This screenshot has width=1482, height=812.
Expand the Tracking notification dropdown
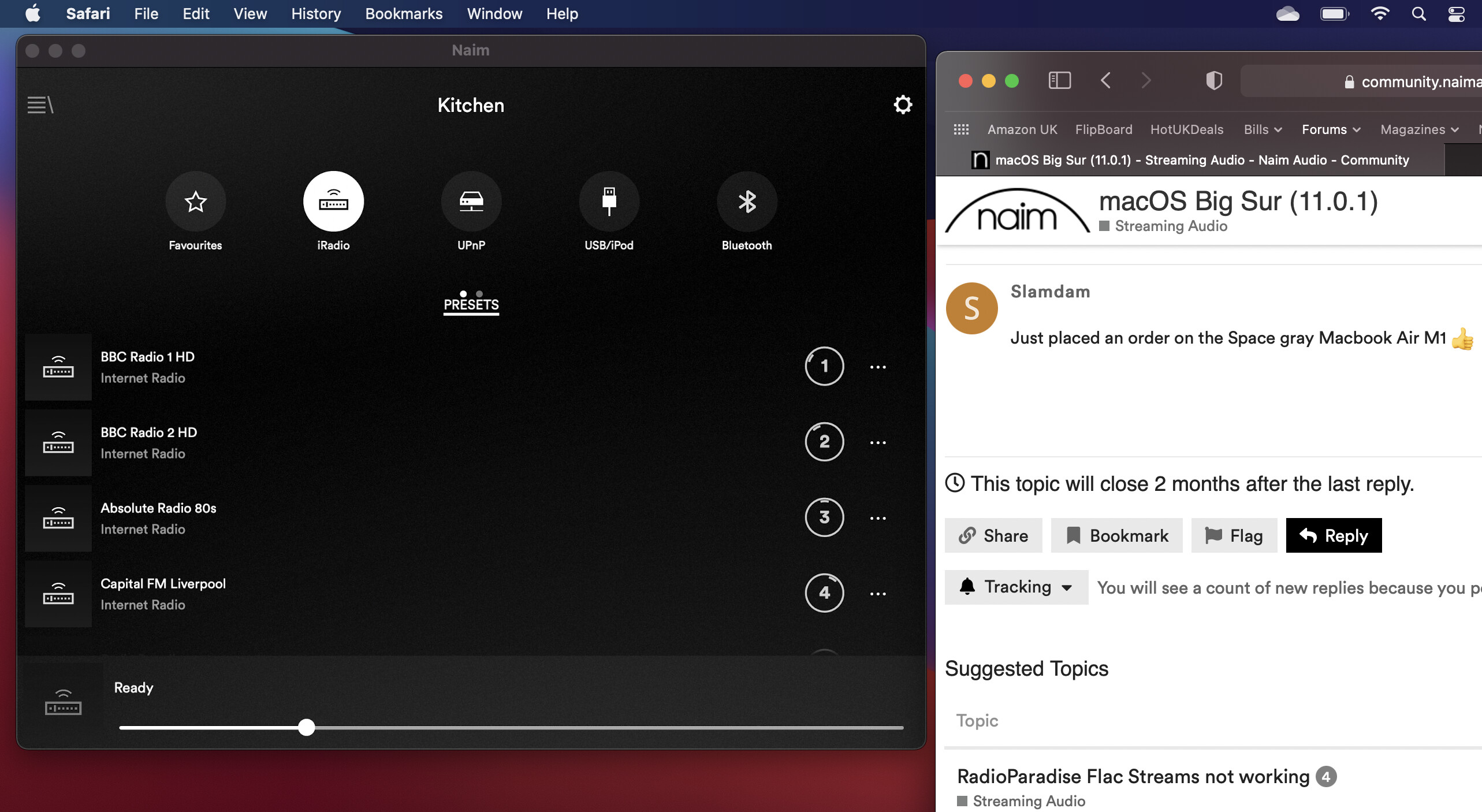[1016, 587]
